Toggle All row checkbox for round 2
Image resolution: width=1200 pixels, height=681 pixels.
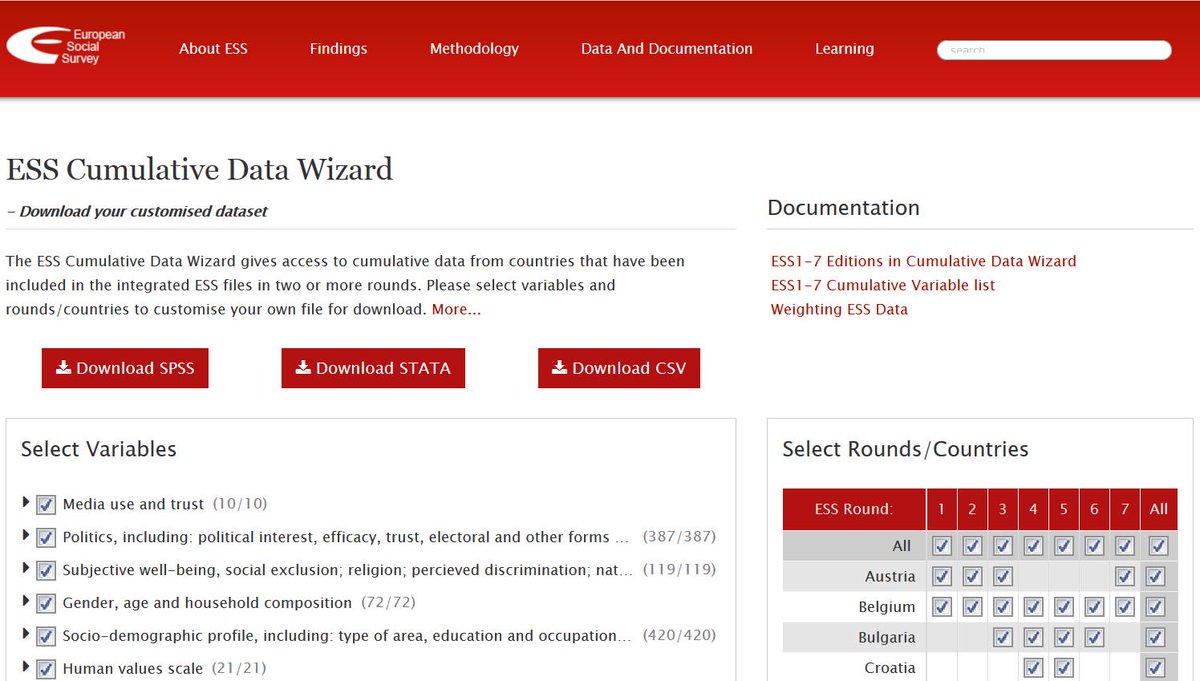[972, 546]
